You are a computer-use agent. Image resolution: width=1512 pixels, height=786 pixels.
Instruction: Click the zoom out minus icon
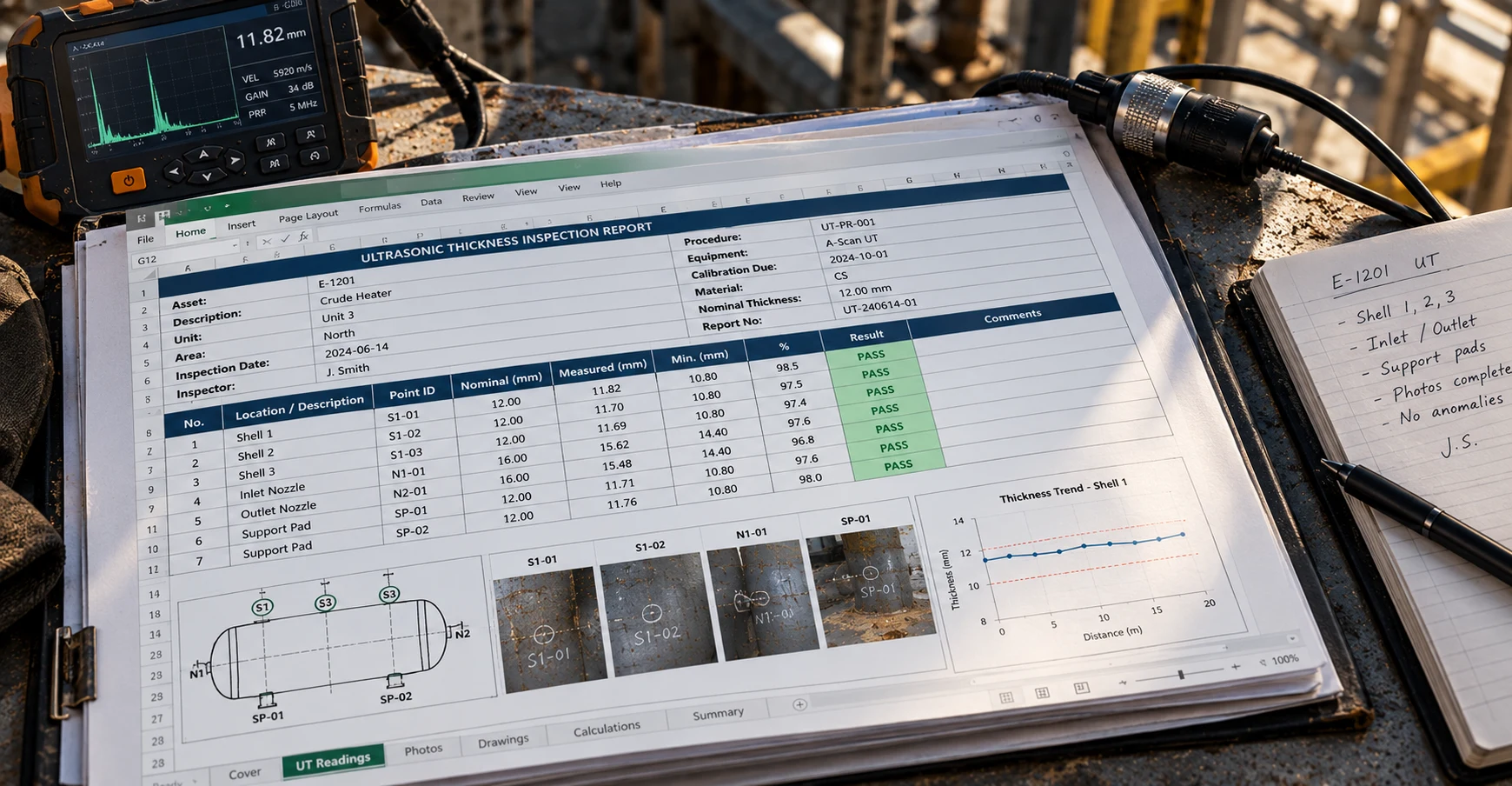[x=1123, y=683]
